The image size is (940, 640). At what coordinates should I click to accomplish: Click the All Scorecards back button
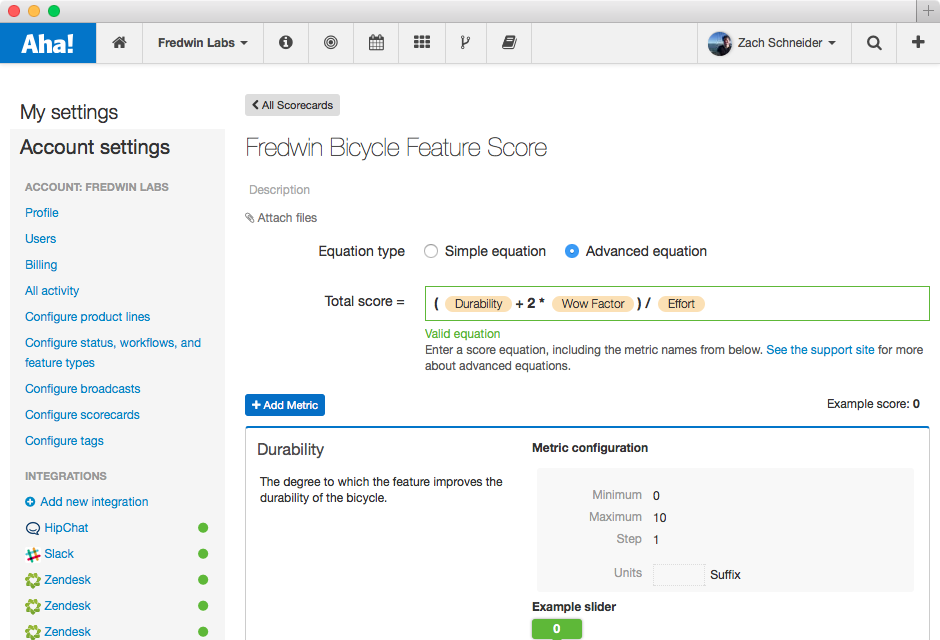pyautogui.click(x=292, y=105)
